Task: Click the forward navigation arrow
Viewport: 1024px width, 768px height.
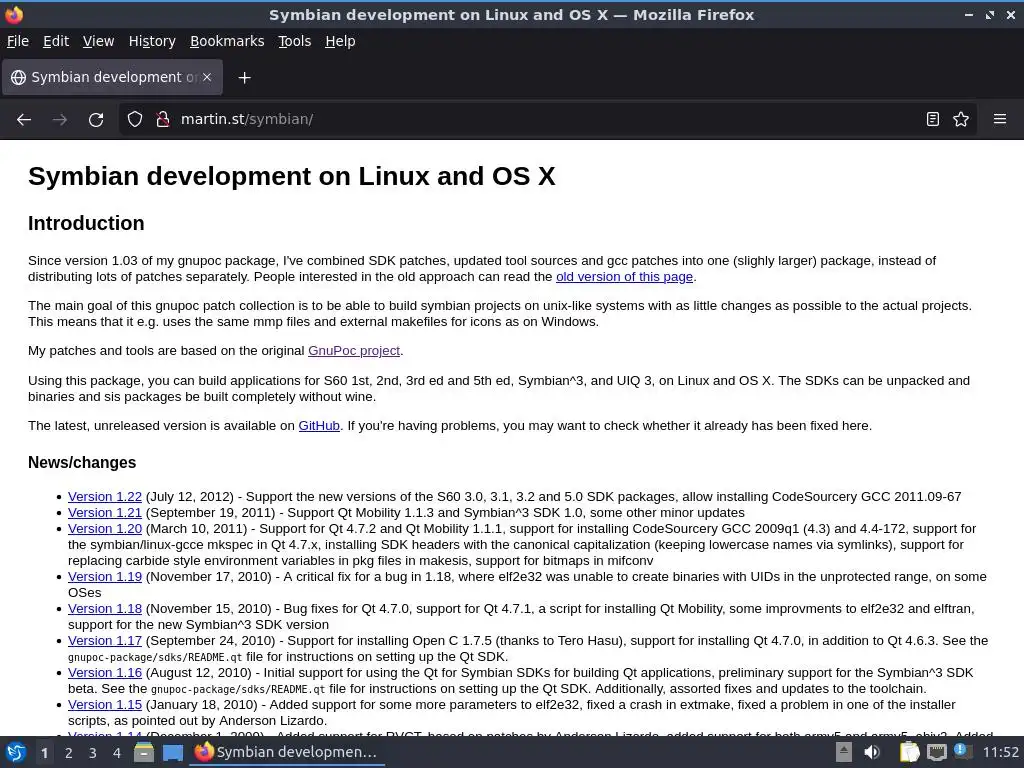Action: 60,120
